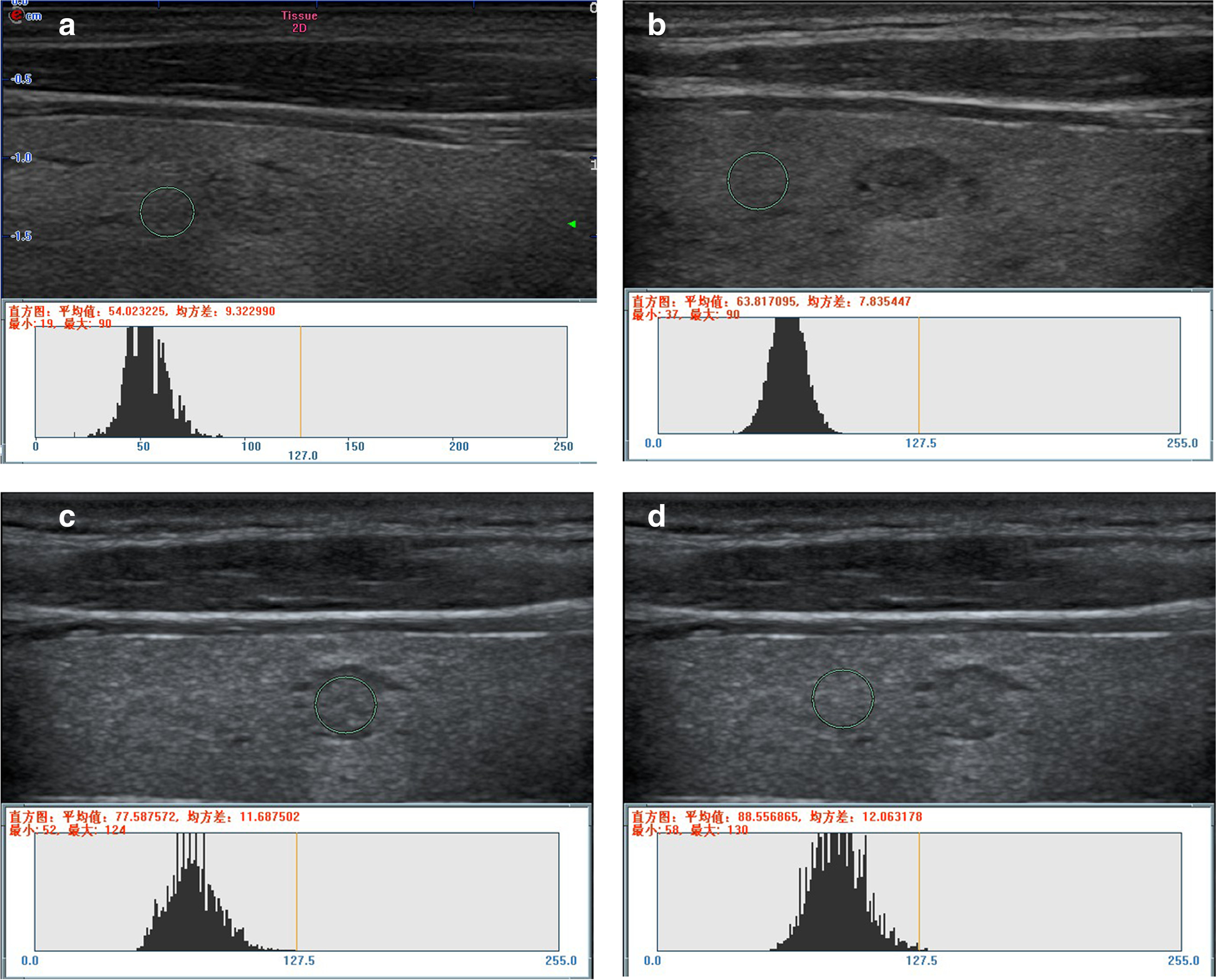Viewport: 1216px width, 980px height.
Task: Click the green ROI circle in panel a
Action: [x=167, y=212]
